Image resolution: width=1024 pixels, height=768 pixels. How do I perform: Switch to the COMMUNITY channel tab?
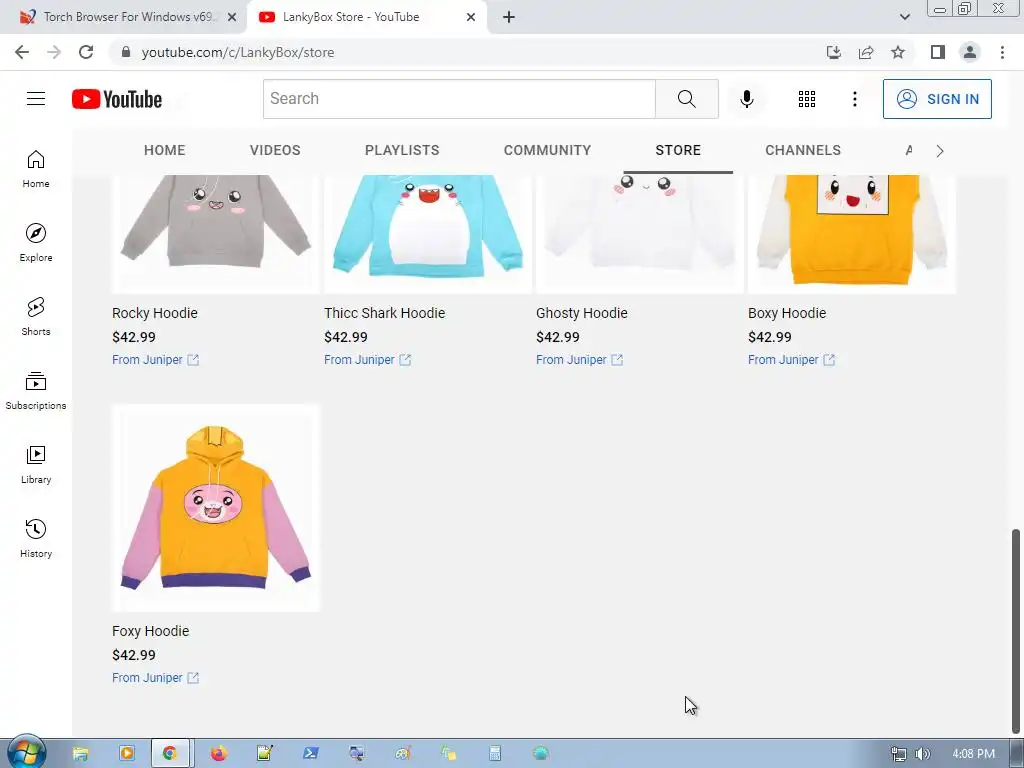547,150
